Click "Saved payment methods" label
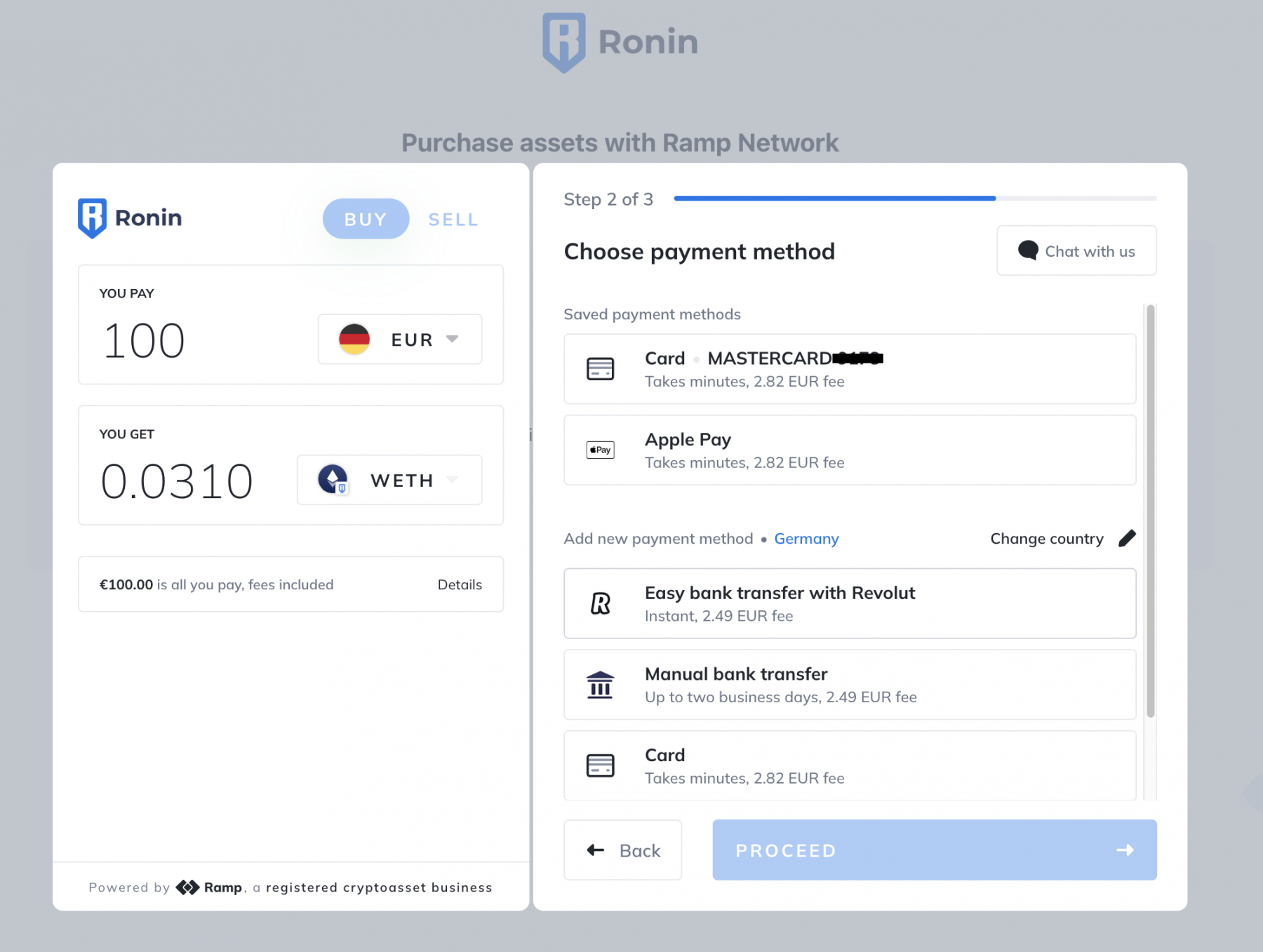 coord(652,314)
